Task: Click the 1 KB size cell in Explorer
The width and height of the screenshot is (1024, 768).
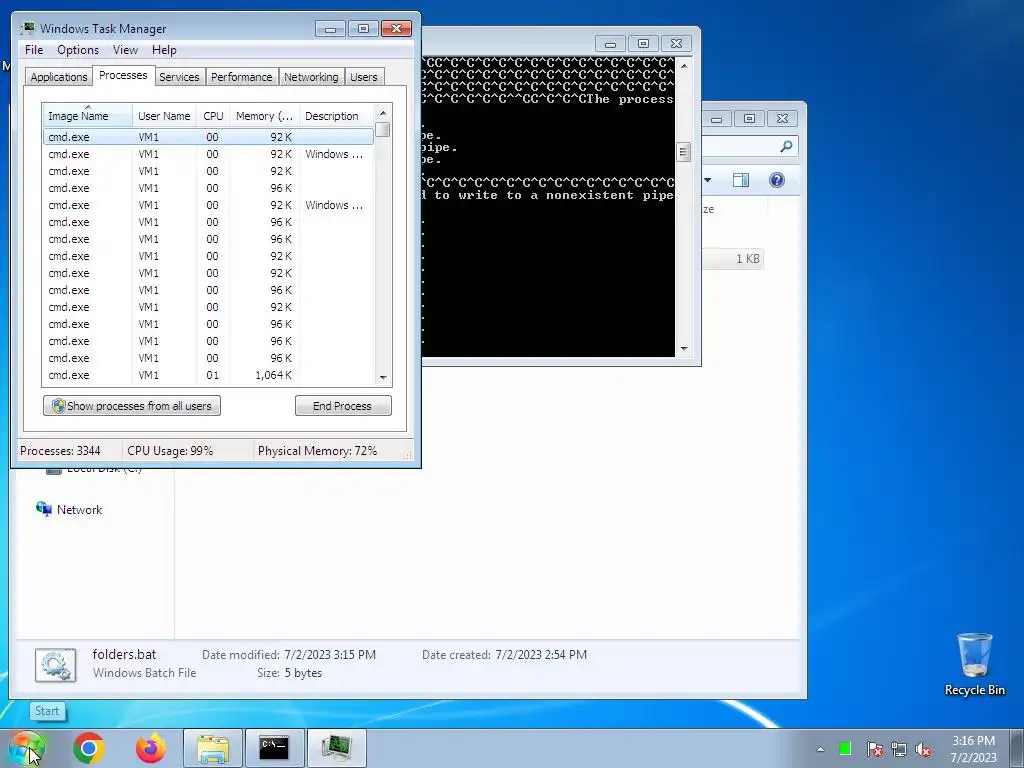Action: pyautogui.click(x=747, y=259)
